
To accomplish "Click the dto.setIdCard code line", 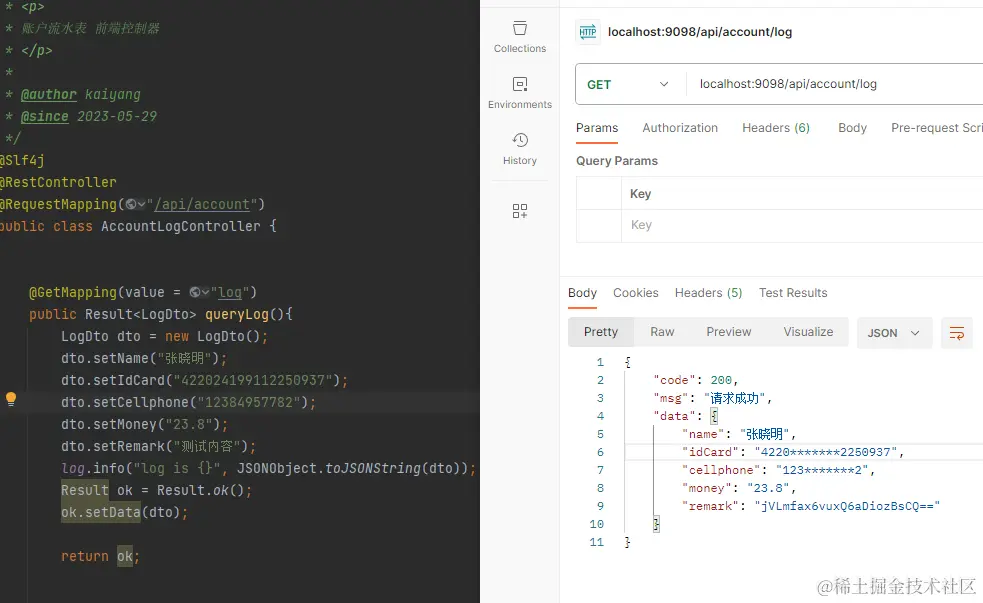I will point(204,380).
